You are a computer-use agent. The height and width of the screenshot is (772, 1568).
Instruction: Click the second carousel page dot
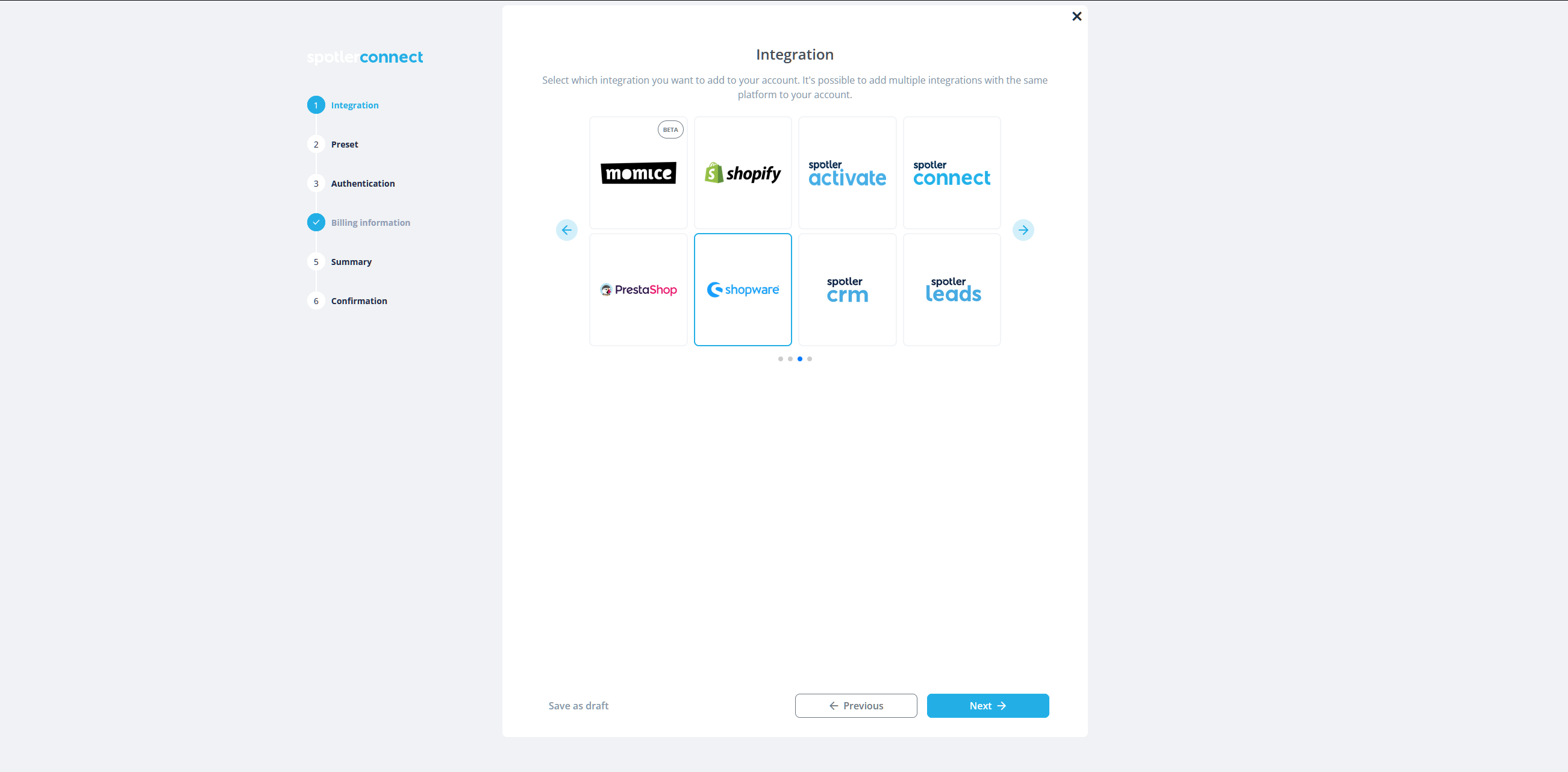point(790,357)
